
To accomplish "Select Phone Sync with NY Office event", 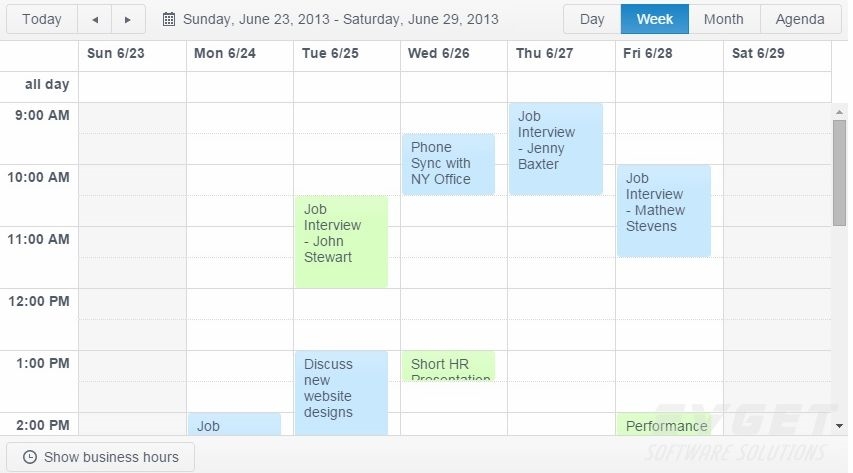I will click(448, 164).
